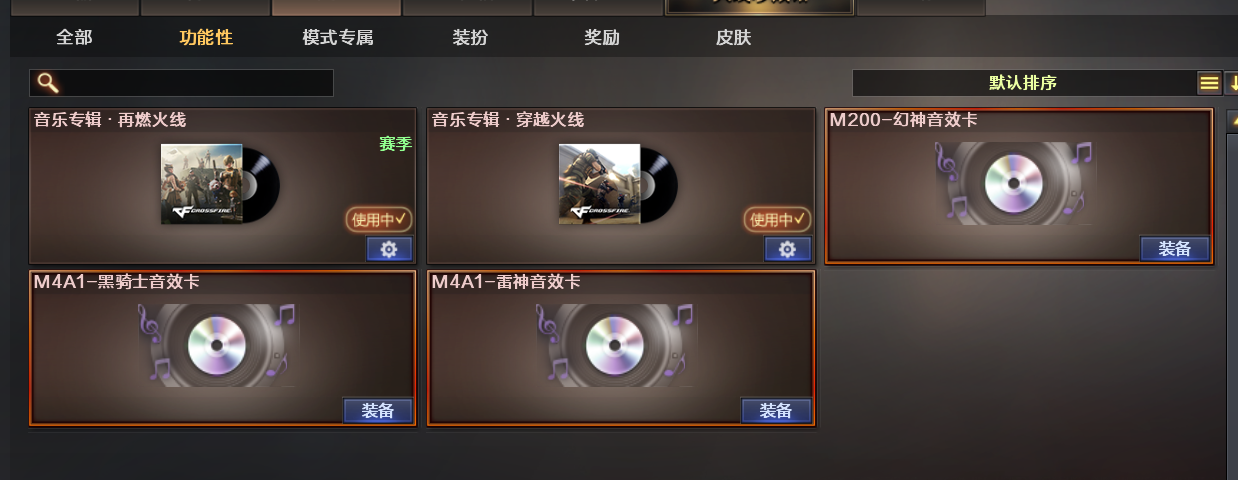Select the M4A1-雷神音效卡 disc icon
Image resolution: width=1238 pixels, height=480 pixels.
pos(615,345)
